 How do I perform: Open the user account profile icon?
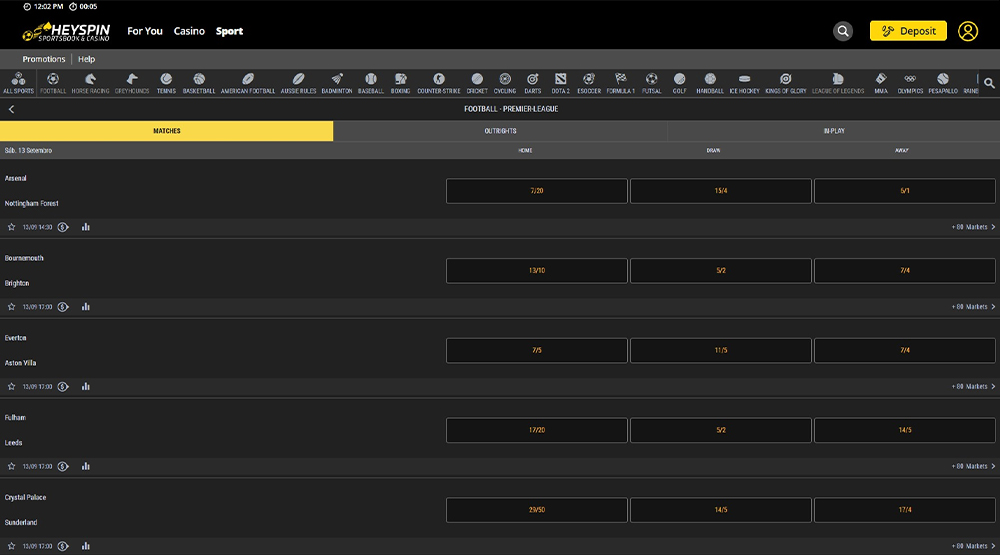click(x=967, y=31)
